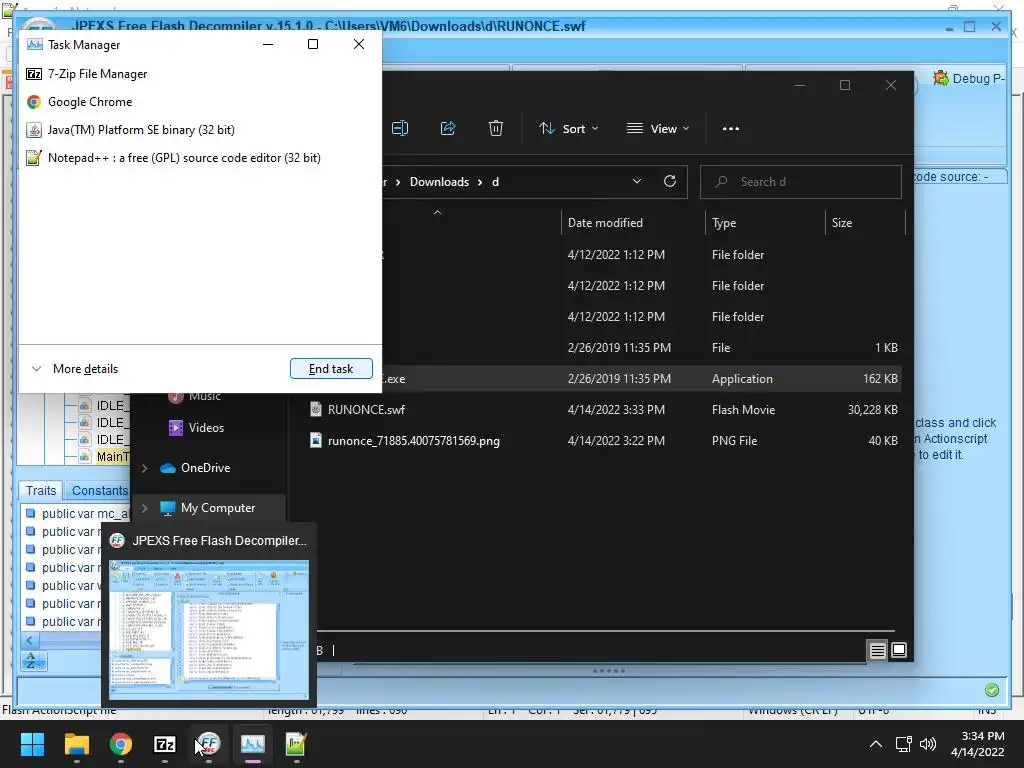Click the alphabetical sort A-Z icon in JPEXS
This screenshot has height=768, width=1024.
click(31, 660)
